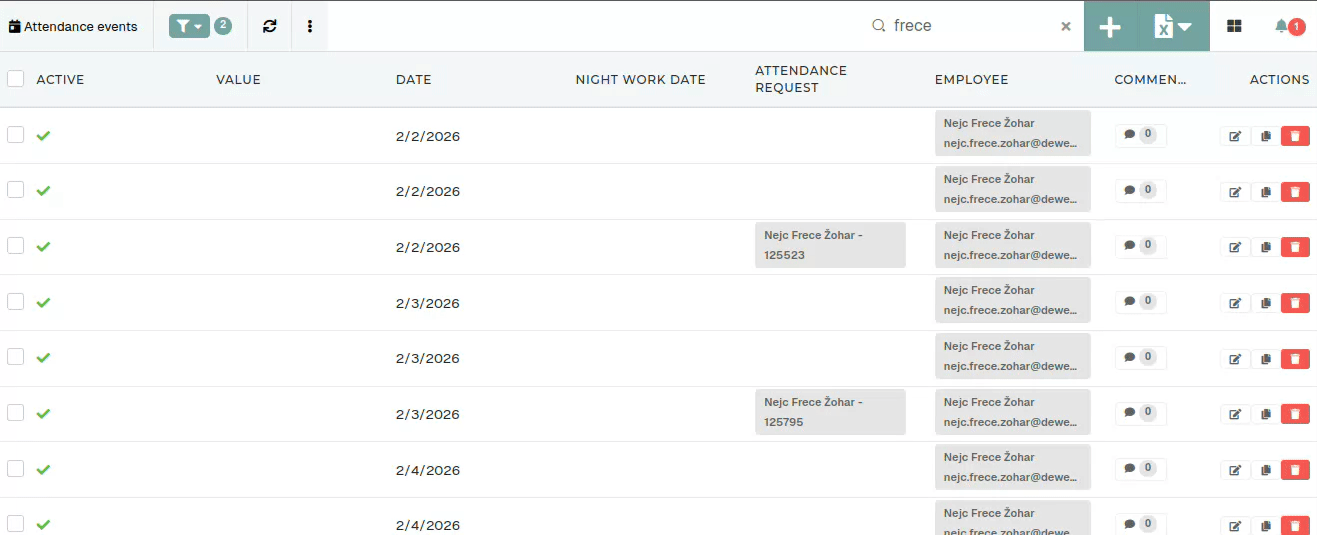Click the ACTIONS column header
The height and width of the screenshot is (535, 1317).
1279,79
